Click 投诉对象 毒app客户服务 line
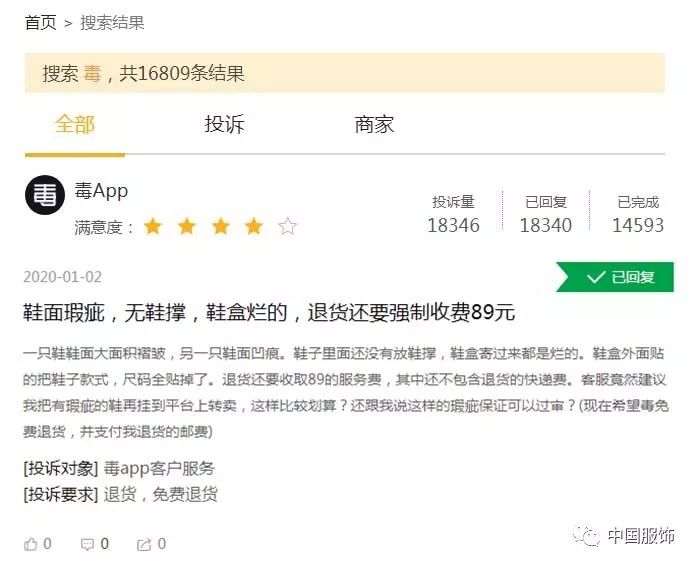Image resolution: width=697 pixels, height=567 pixels. (x=119, y=468)
